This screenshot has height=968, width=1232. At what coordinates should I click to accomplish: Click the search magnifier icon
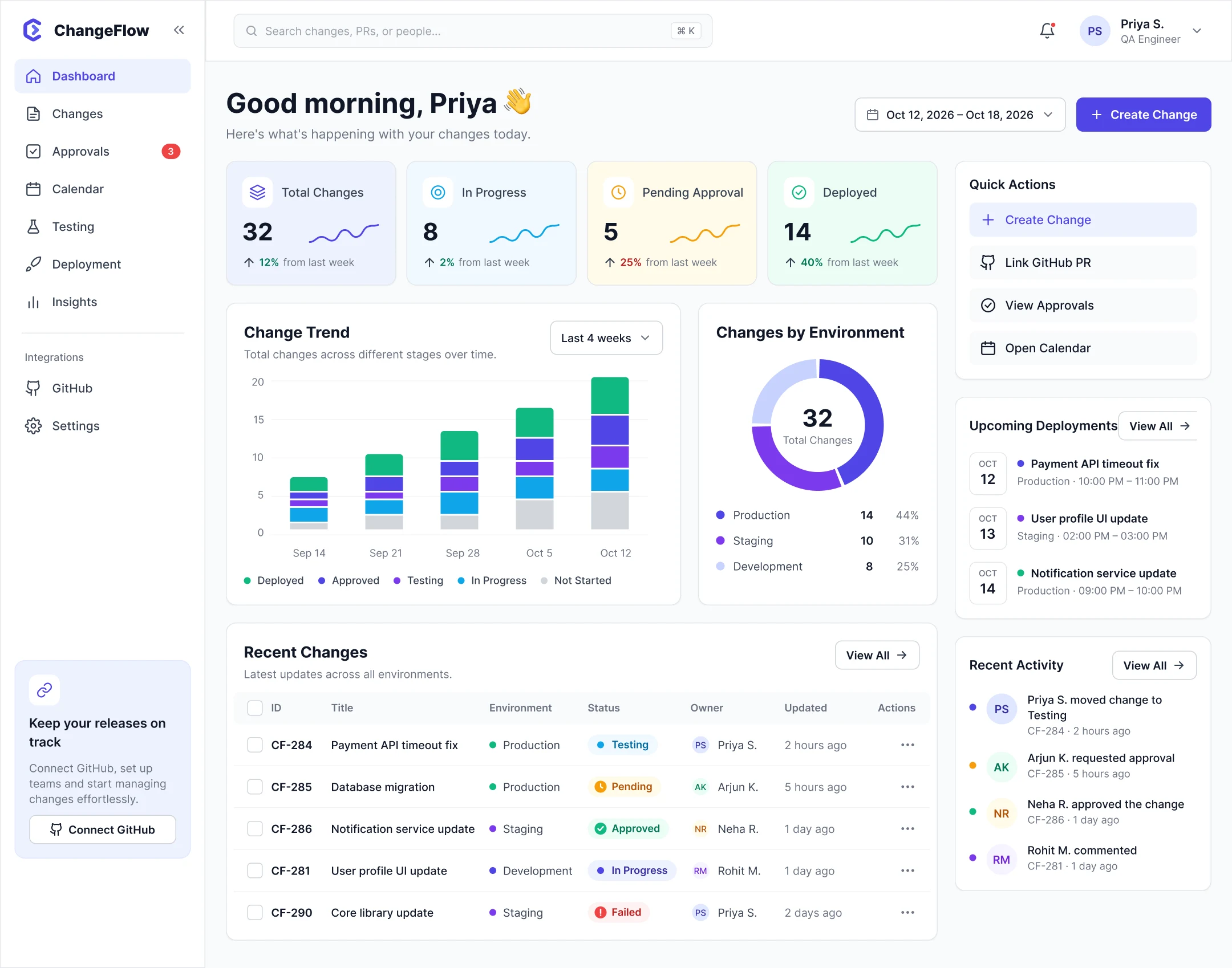pyautogui.click(x=252, y=31)
